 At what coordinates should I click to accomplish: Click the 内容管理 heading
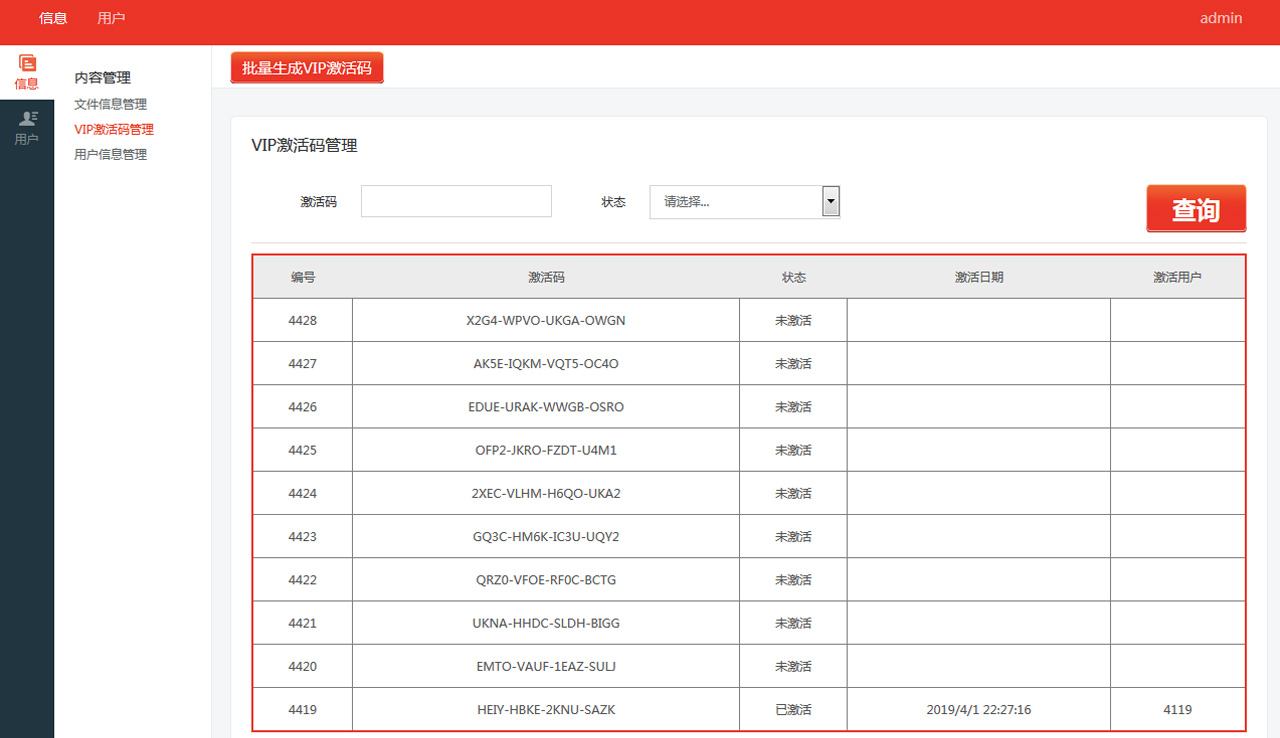point(101,77)
